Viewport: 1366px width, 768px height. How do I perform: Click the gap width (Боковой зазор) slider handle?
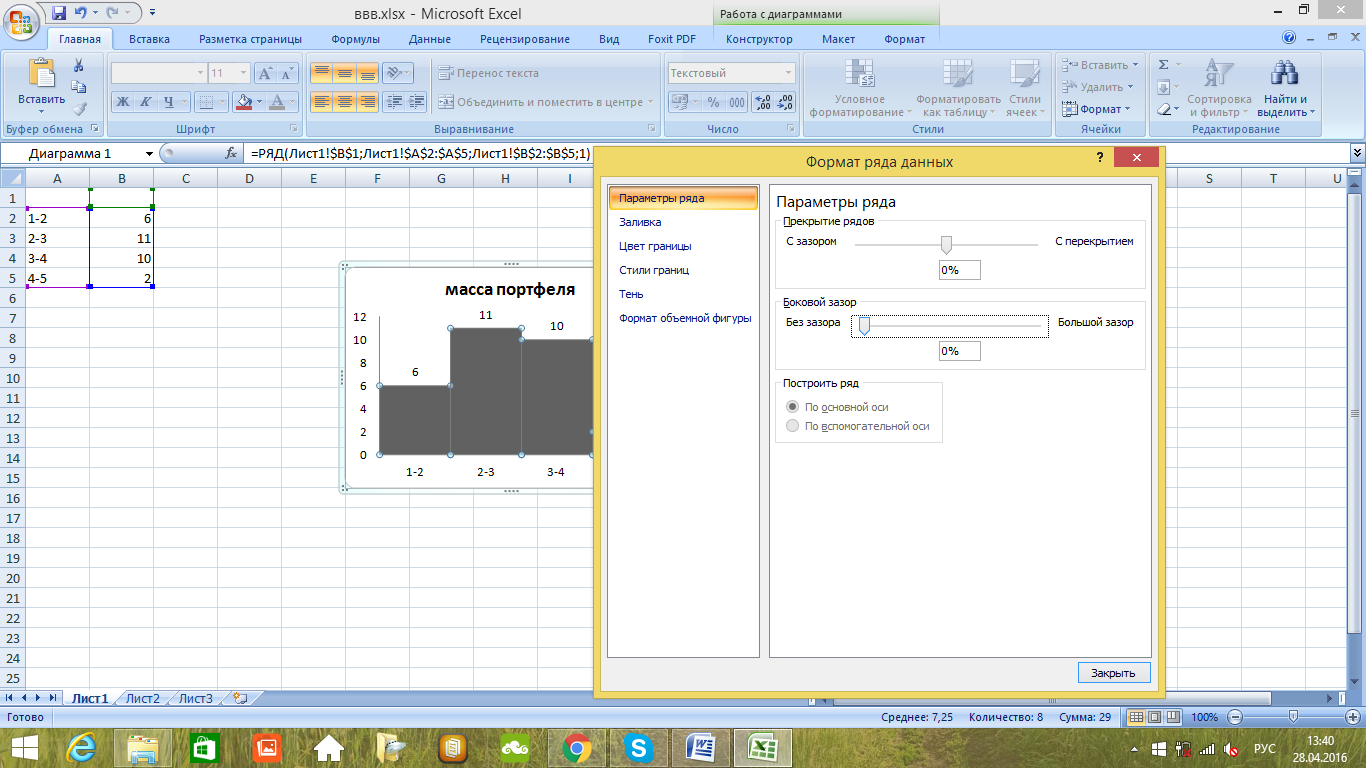(864, 326)
